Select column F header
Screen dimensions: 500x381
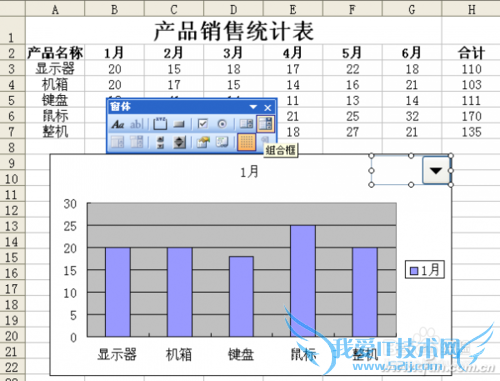352,9
